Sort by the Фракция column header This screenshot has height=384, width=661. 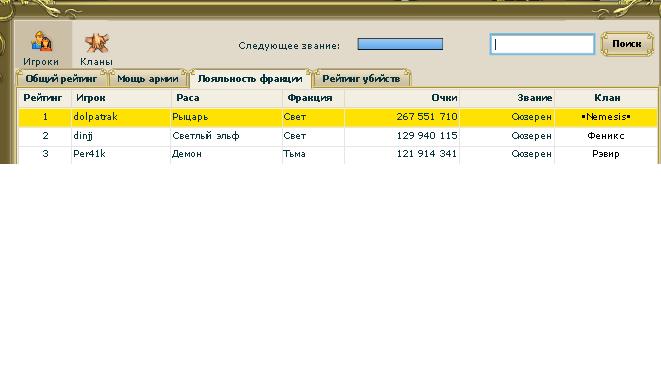[310, 98]
